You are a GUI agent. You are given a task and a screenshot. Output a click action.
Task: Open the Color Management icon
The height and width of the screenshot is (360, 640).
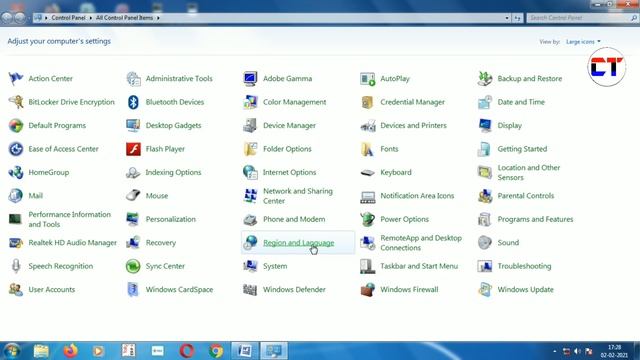click(x=250, y=102)
